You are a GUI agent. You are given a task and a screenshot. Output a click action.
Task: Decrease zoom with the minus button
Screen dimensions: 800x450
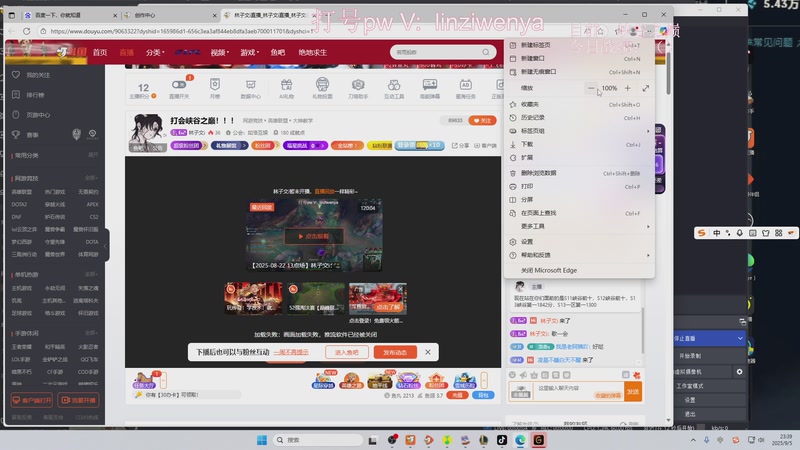(591, 88)
